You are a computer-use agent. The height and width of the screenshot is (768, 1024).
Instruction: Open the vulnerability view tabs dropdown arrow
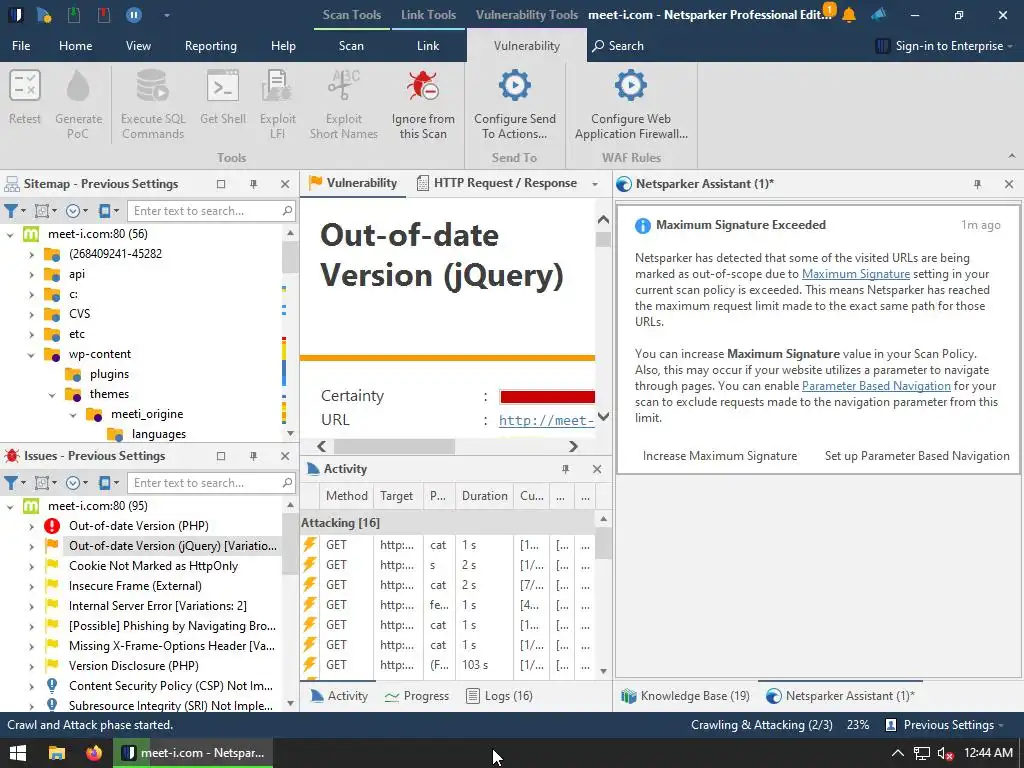(595, 184)
